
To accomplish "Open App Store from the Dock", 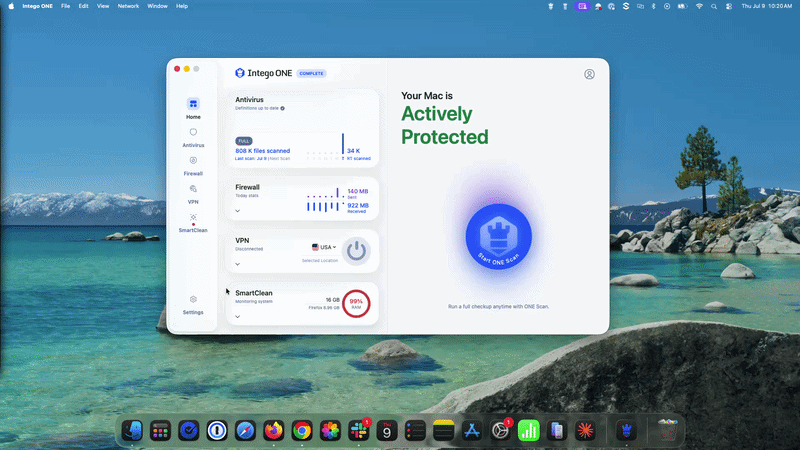I will click(x=472, y=431).
